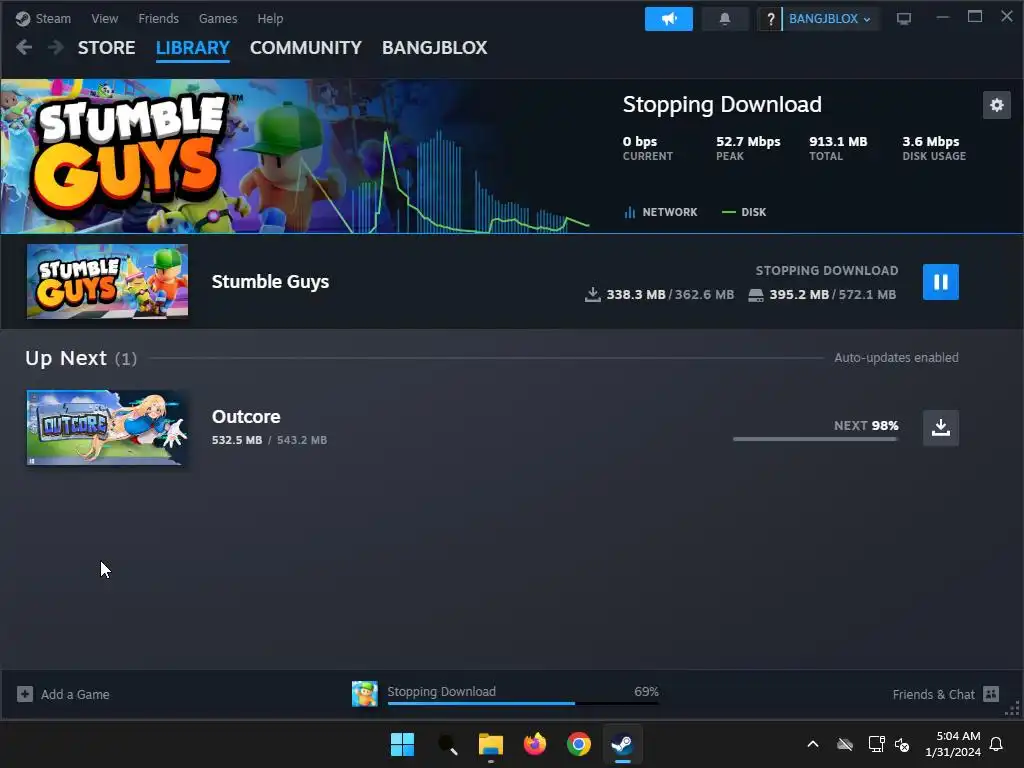
Task: Open the Help menu
Action: pos(270,18)
